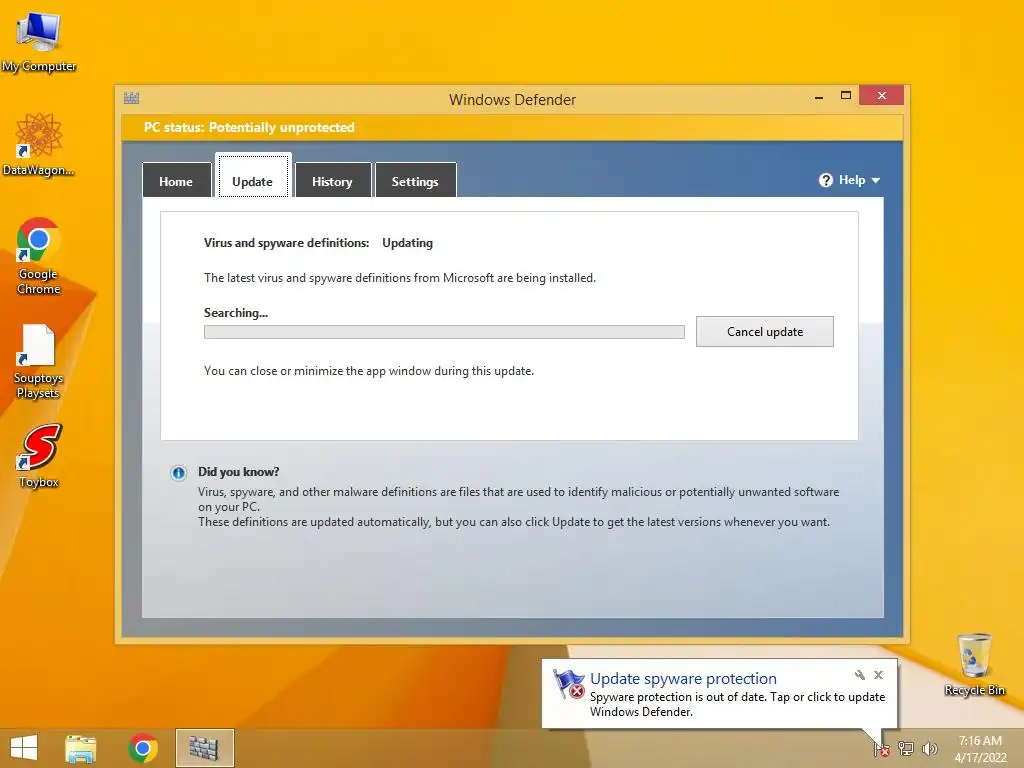
Task: Click the taskbar clock showing 7:16 AM
Action: tap(980, 748)
